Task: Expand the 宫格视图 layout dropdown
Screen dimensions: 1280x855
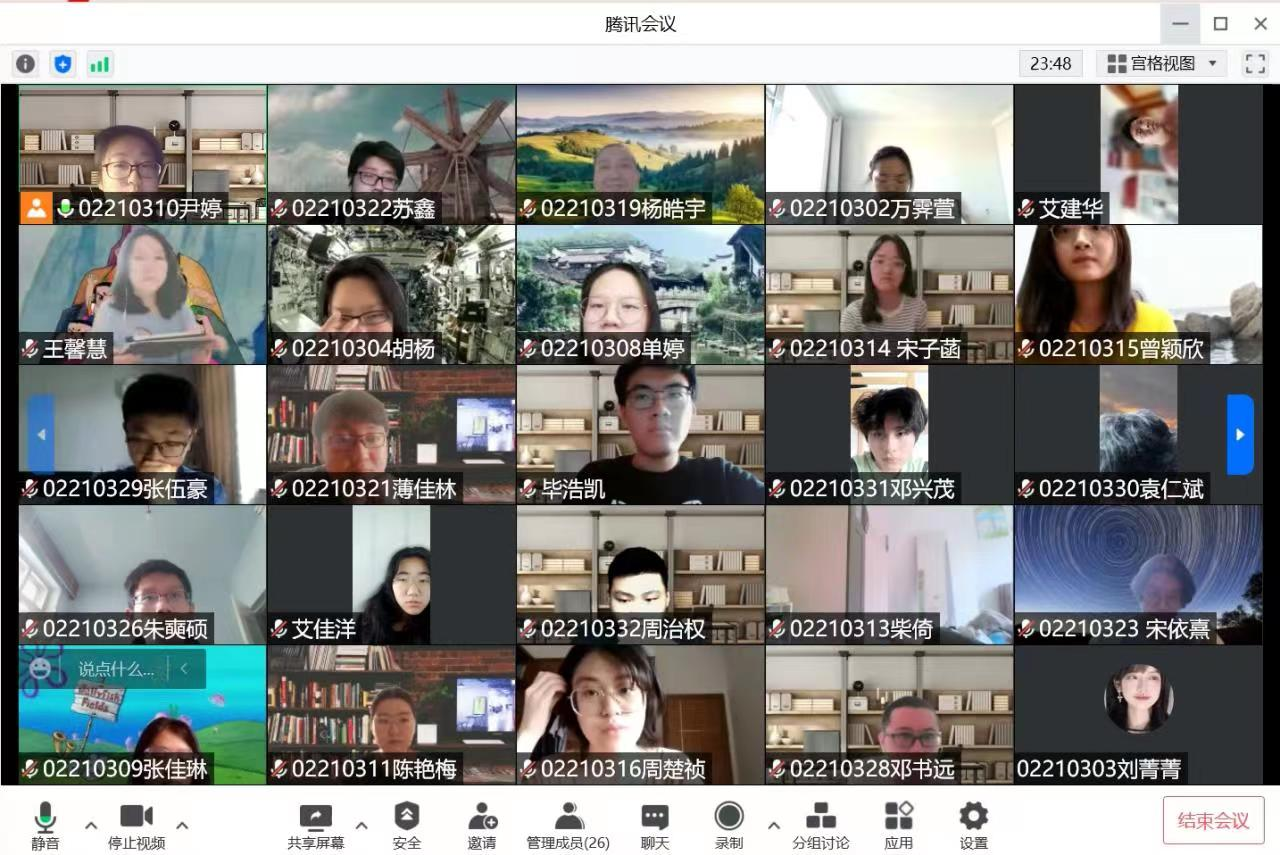Action: [1162, 64]
